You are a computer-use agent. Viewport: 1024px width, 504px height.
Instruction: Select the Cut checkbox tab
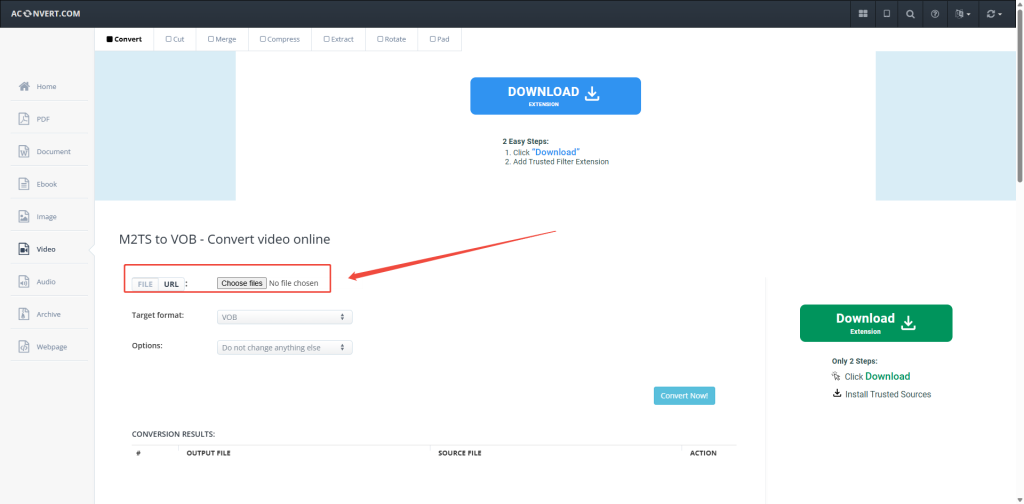(174, 39)
